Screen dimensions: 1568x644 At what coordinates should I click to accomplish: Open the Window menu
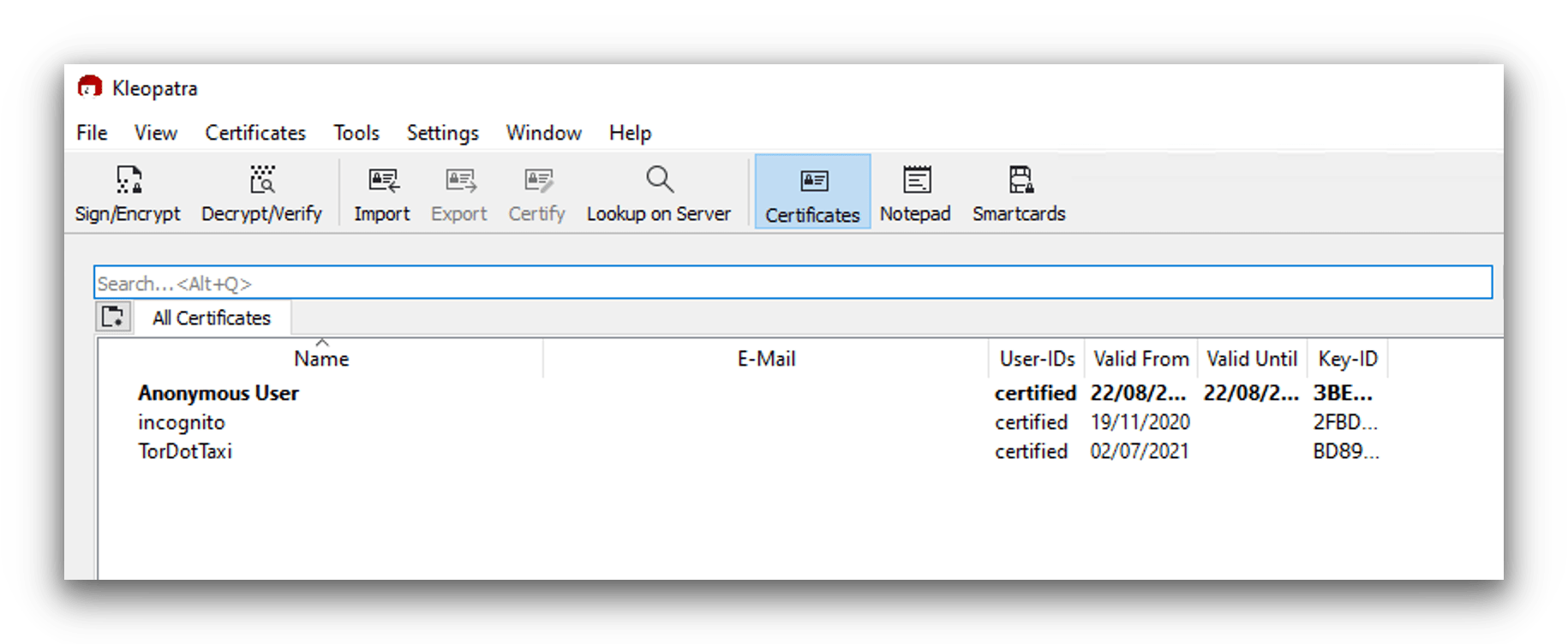pos(544,133)
